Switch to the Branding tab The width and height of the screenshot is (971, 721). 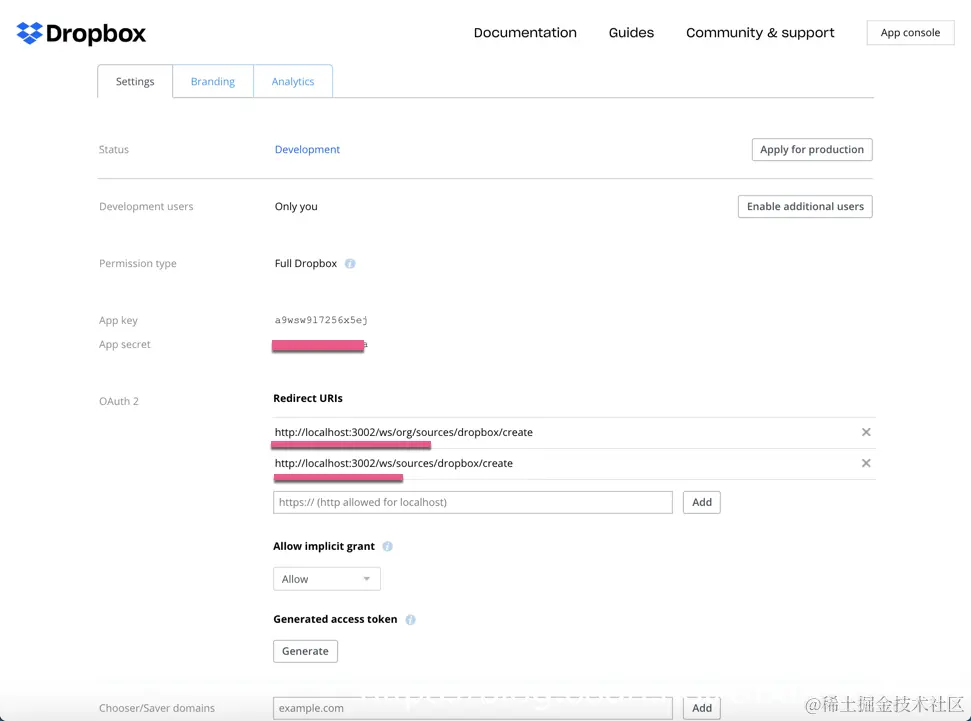[x=212, y=81]
